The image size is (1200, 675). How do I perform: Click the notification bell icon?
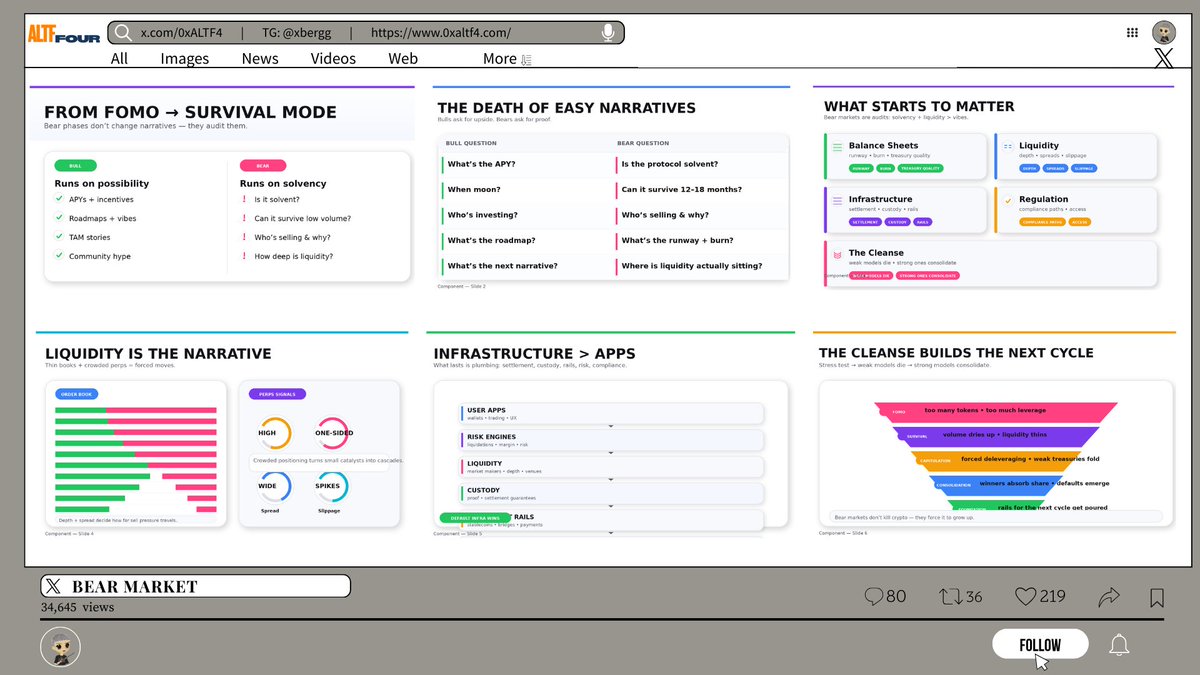tap(1120, 645)
